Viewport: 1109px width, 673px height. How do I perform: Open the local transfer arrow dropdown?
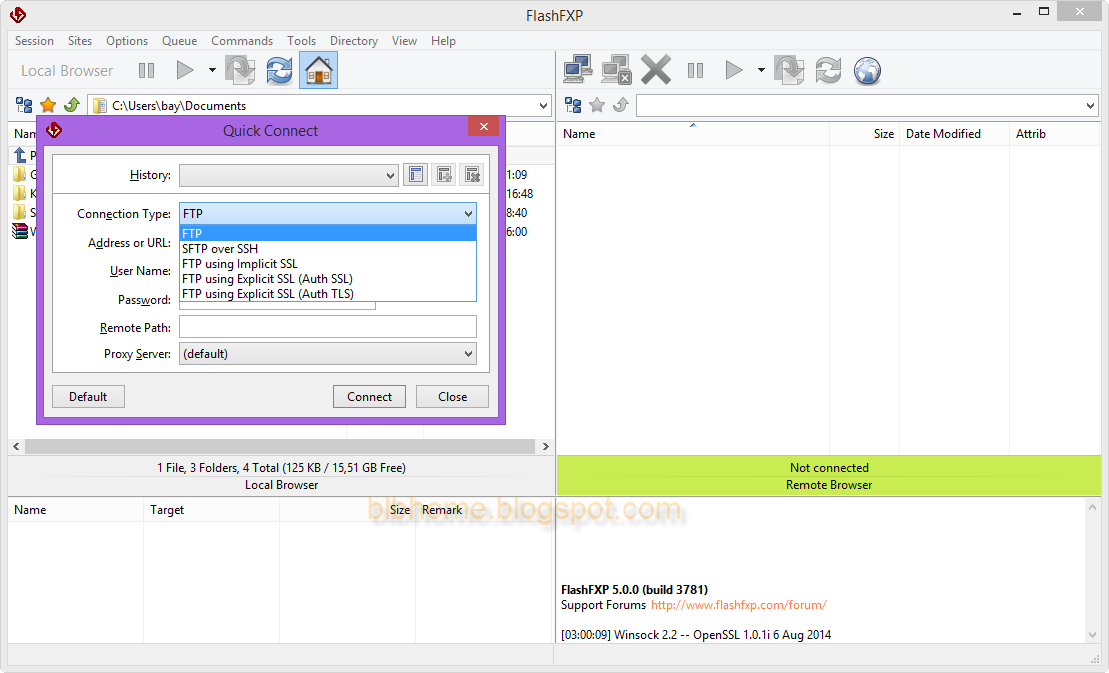(211, 70)
